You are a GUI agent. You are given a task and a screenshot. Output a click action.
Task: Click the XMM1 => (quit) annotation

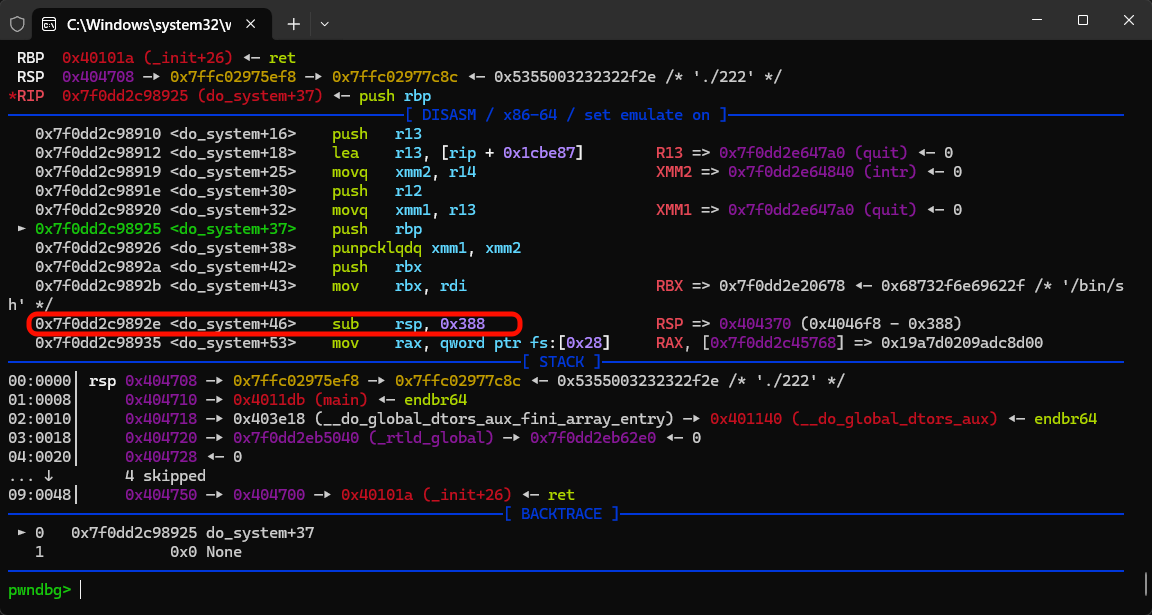(x=808, y=210)
